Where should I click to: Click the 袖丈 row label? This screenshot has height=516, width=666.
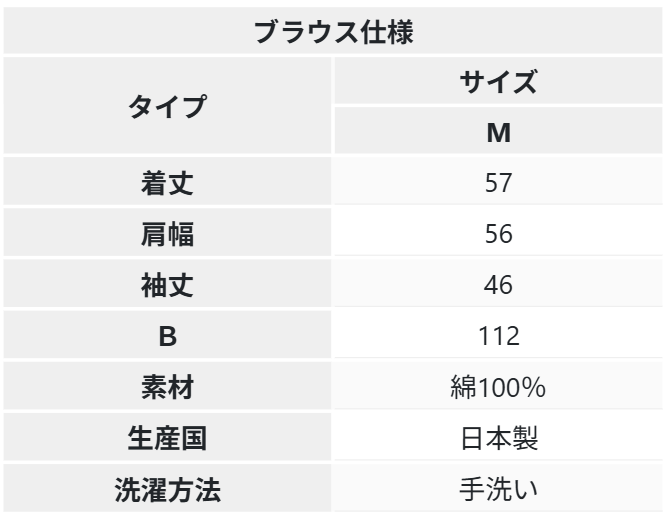(168, 286)
